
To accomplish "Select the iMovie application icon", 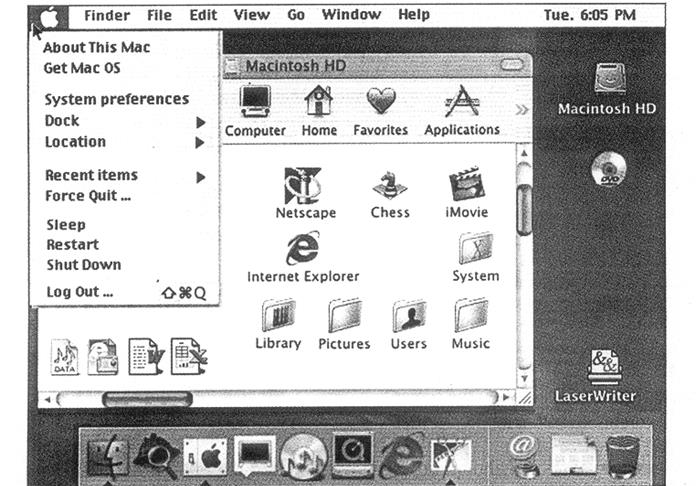I will pos(467,184).
